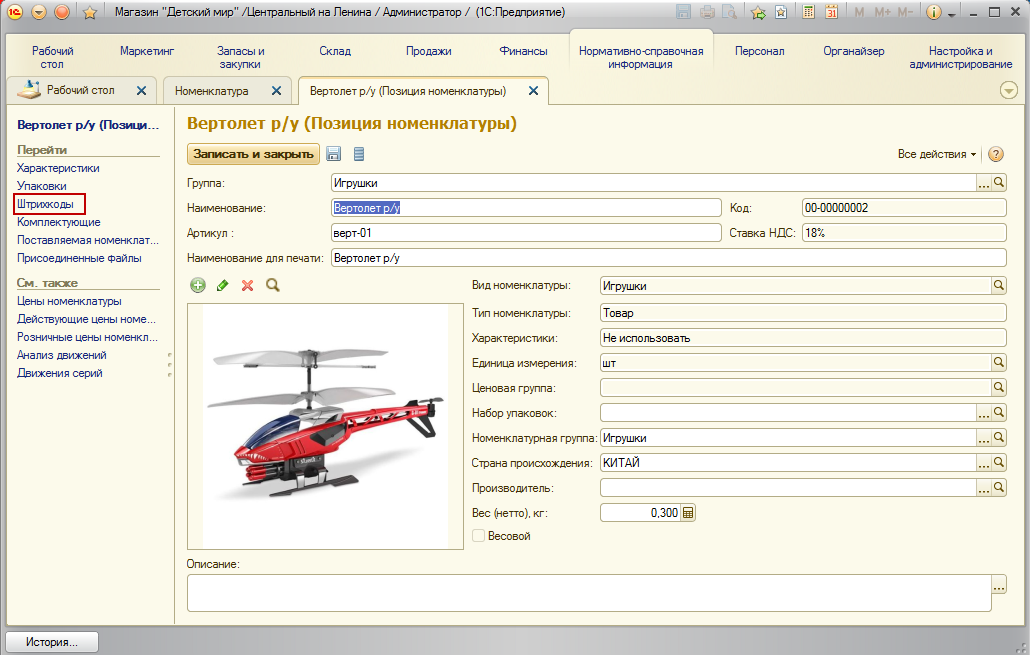1030x655 pixels.
Task: Click the 1C application logo icon
Action: pos(14,12)
